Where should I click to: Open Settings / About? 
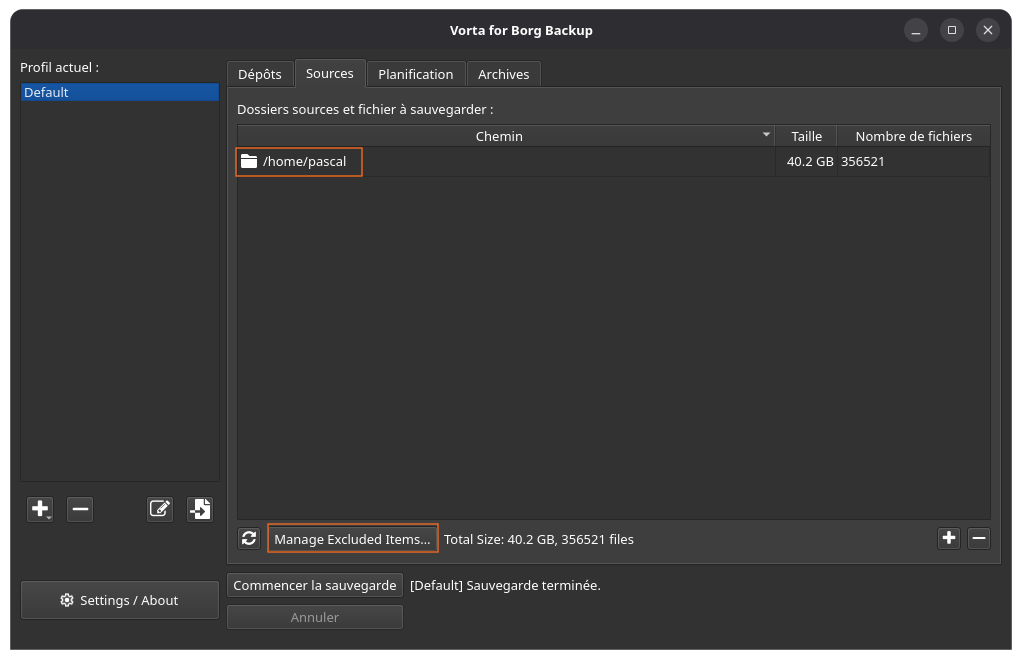tap(120, 600)
